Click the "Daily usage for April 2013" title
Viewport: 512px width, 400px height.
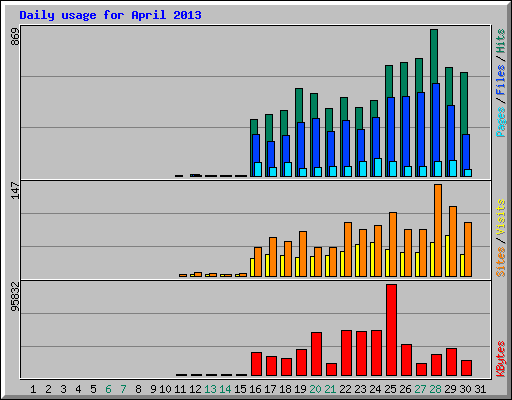110,15
